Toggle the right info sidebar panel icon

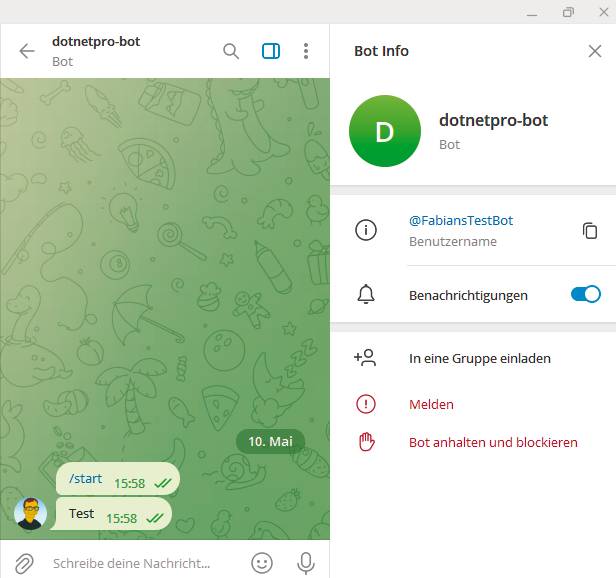pyautogui.click(x=271, y=51)
